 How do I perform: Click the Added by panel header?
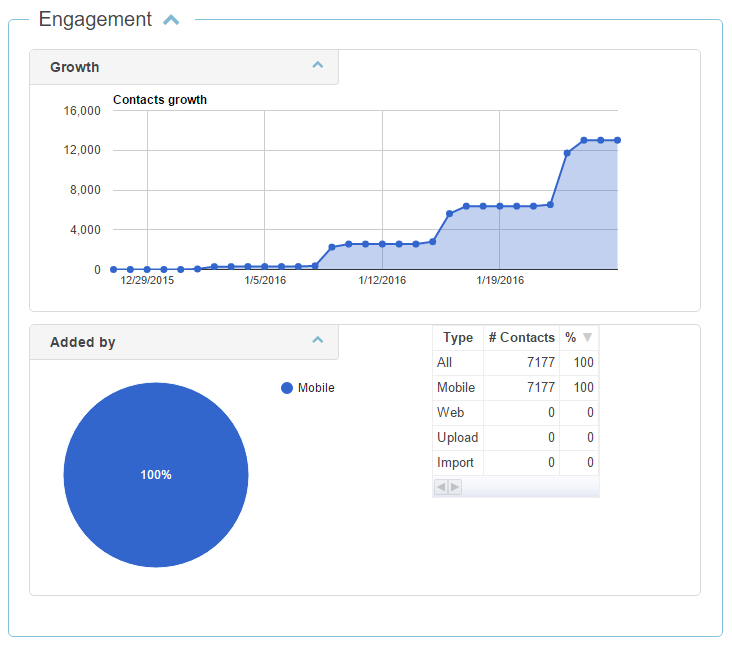tap(184, 342)
